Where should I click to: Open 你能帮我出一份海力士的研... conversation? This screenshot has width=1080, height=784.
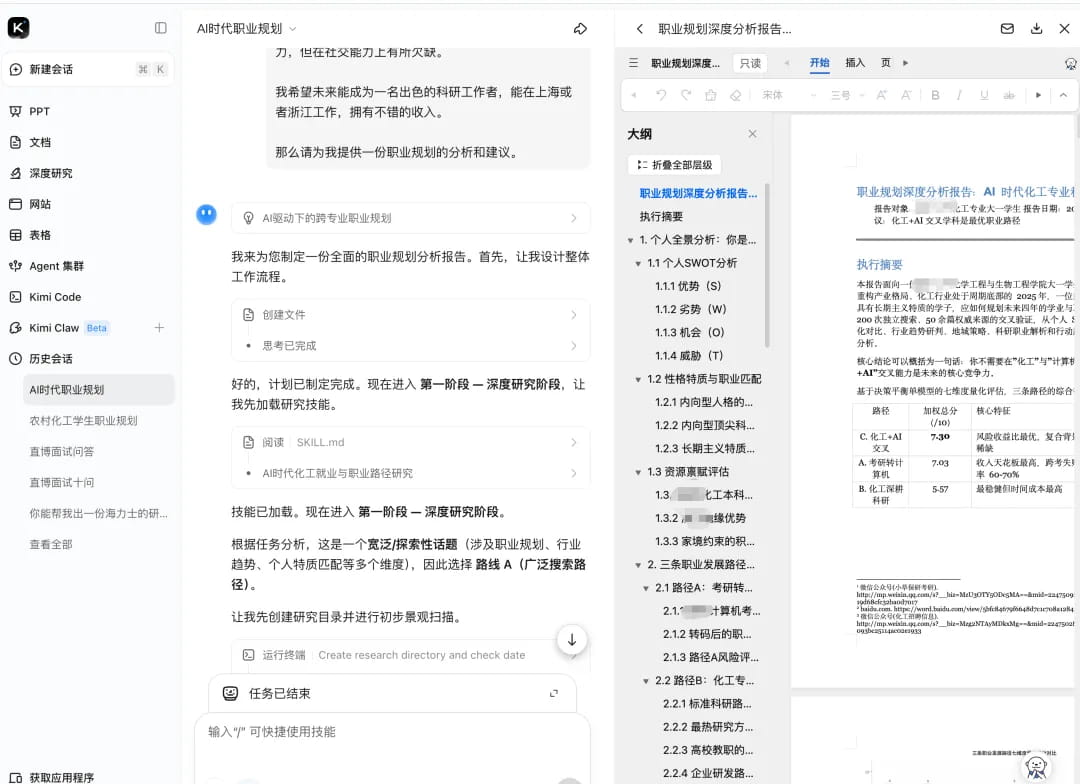click(98, 513)
